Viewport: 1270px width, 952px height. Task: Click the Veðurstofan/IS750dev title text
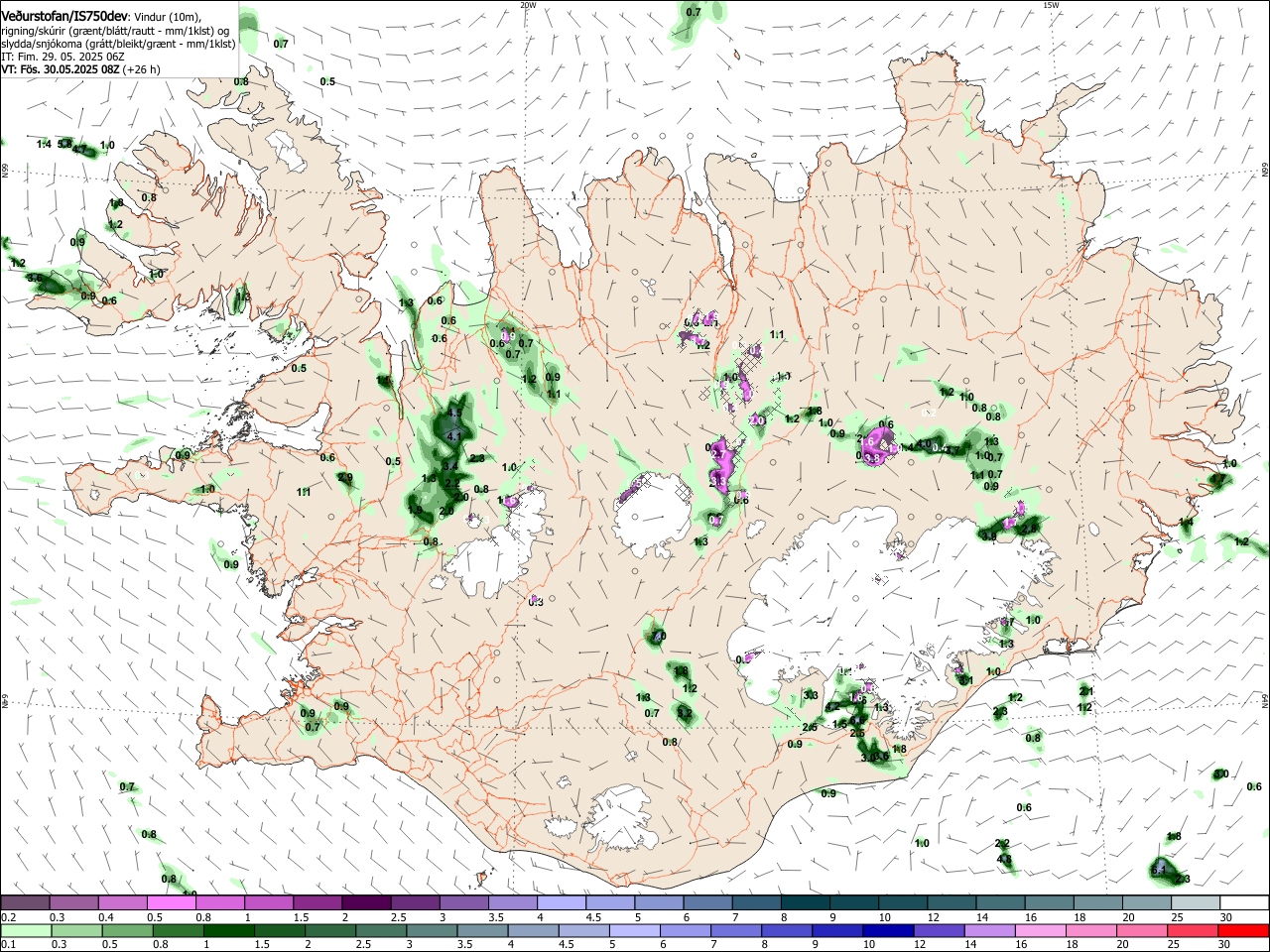63,17
